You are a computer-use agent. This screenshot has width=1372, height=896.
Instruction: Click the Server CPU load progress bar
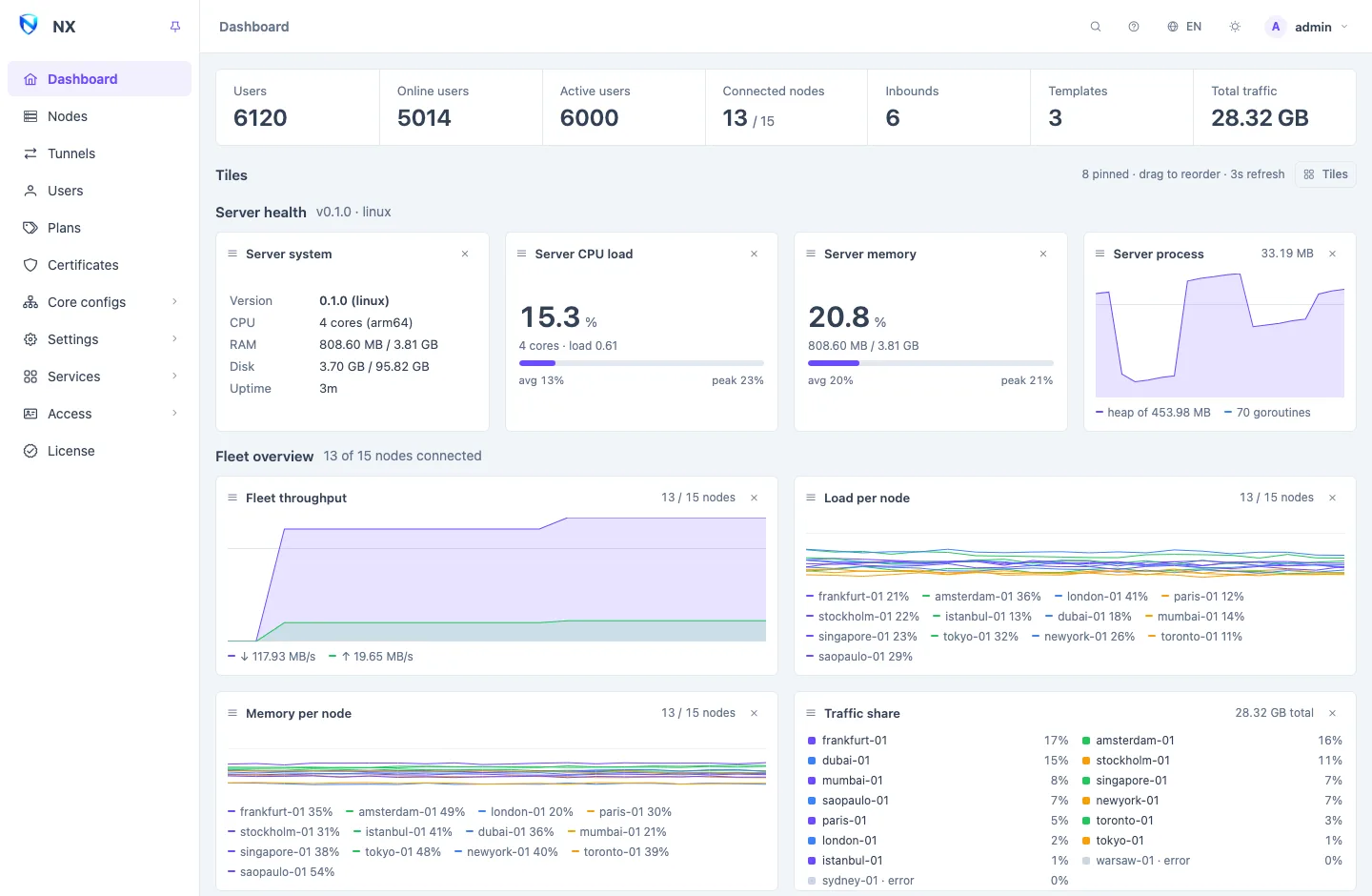641,363
